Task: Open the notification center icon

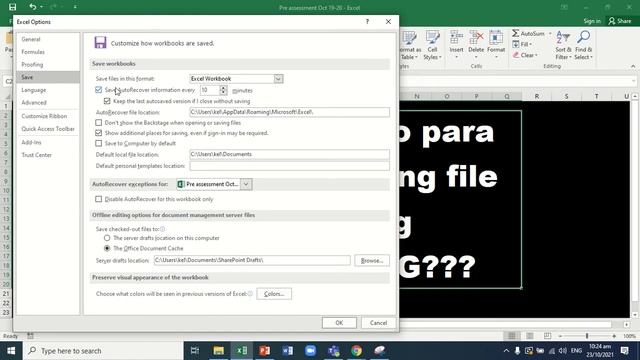Action: pyautogui.click(x=624, y=351)
